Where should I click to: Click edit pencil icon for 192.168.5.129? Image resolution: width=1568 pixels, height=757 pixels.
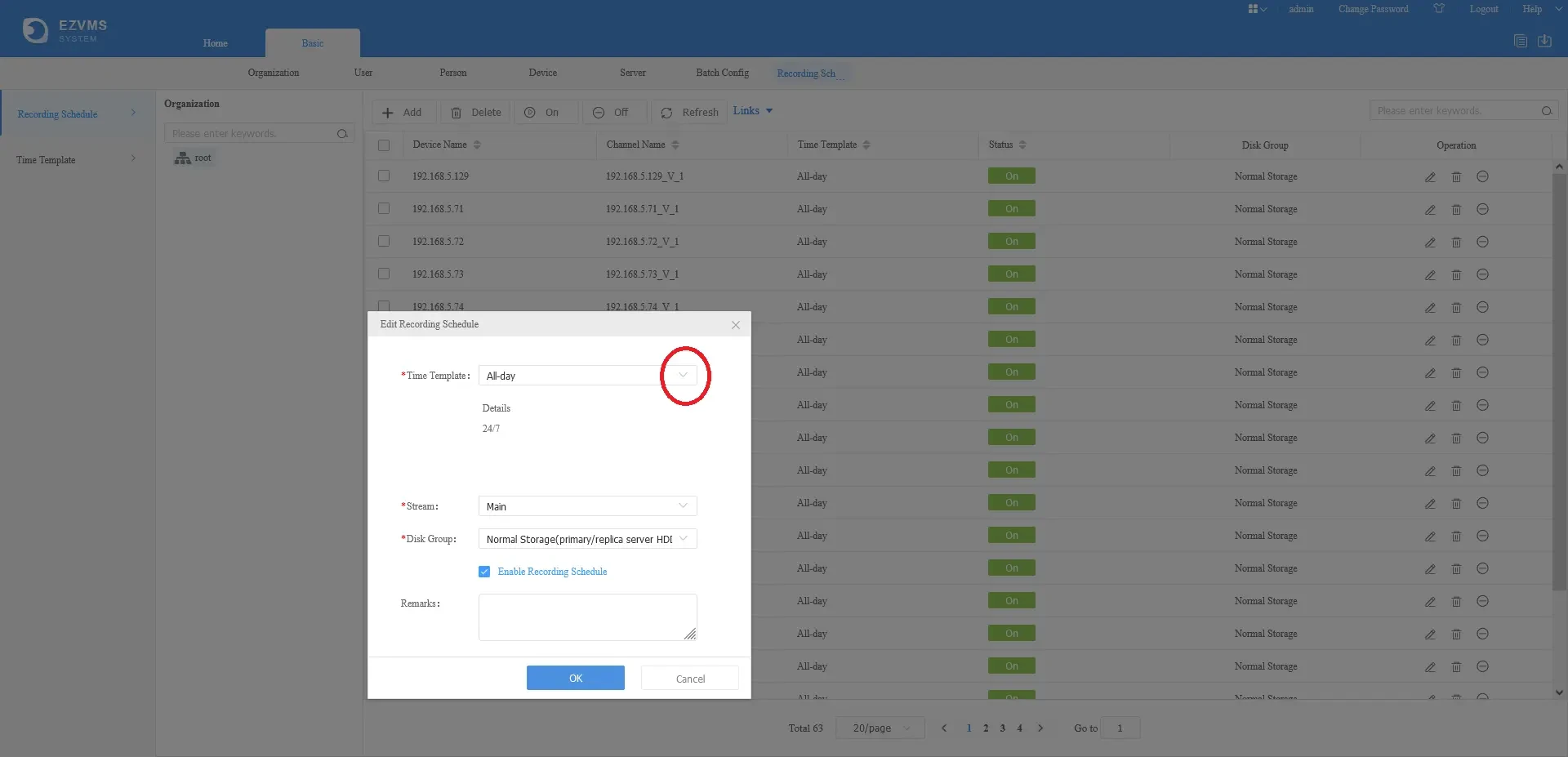[x=1430, y=177]
